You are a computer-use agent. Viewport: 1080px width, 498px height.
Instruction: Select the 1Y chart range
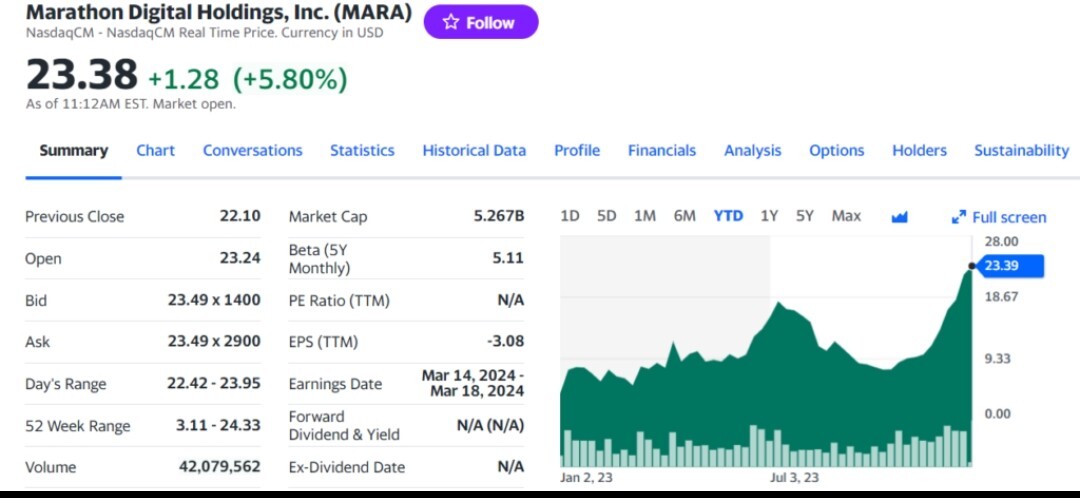[769, 216]
